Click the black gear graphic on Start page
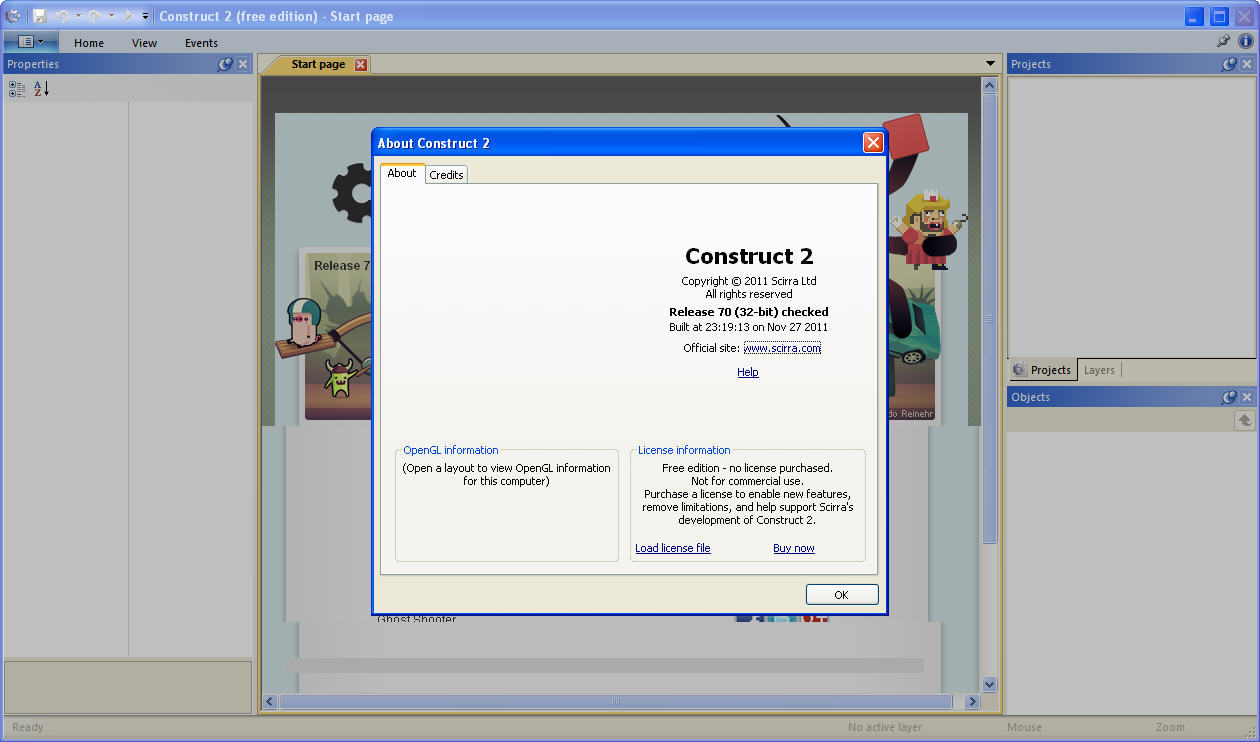The height and width of the screenshot is (742, 1260). (x=351, y=192)
